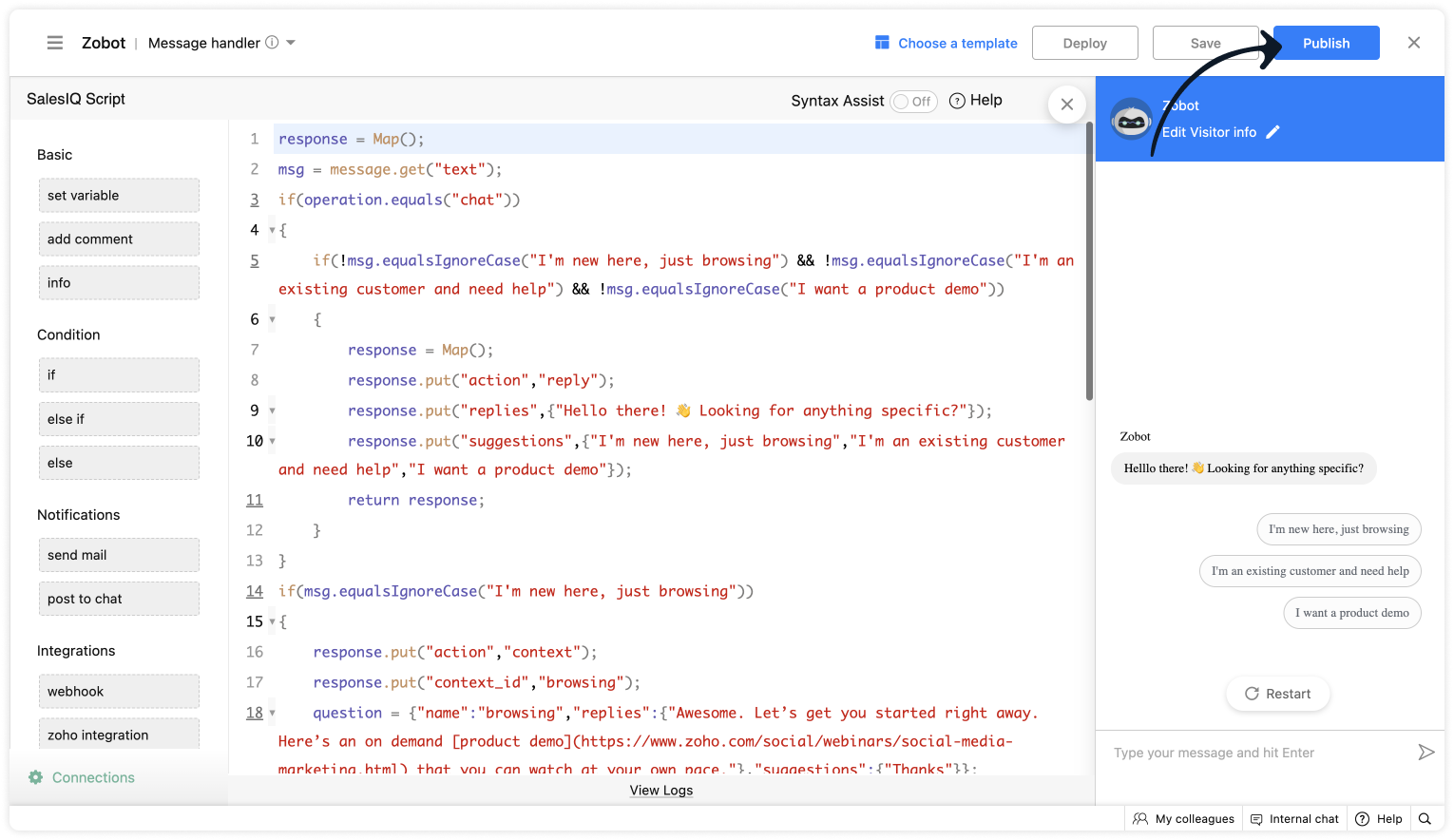The height and width of the screenshot is (840, 1454).
Task: Click the Message handler info icon
Action: pos(272,43)
